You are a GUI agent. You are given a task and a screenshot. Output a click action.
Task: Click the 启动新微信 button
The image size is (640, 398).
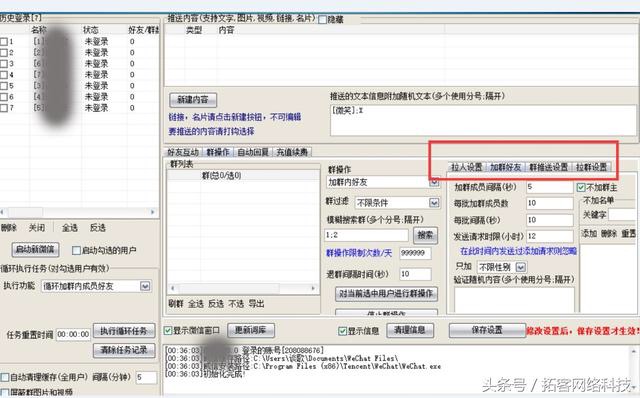tap(35, 249)
